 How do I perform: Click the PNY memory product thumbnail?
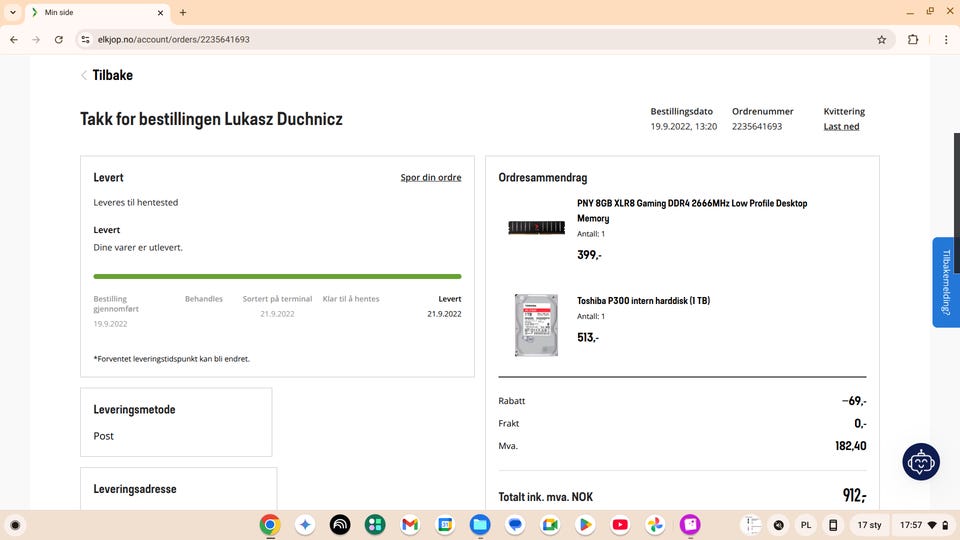pos(536,228)
